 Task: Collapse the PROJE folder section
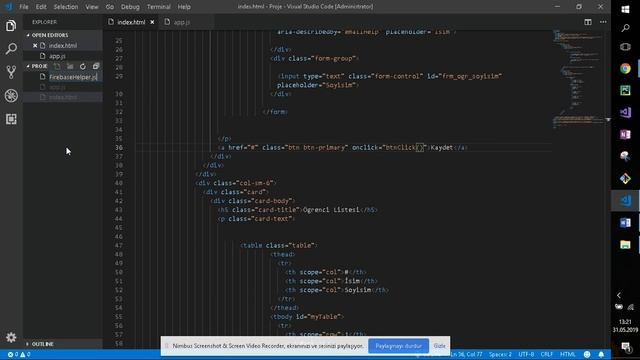tap(37, 66)
